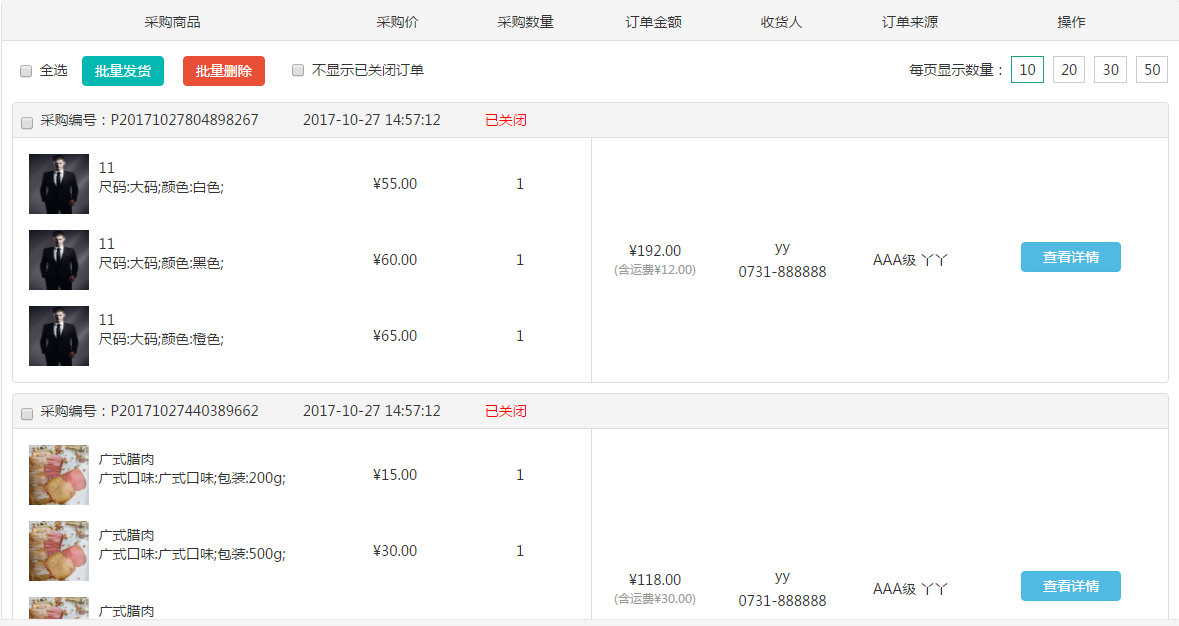This screenshot has width=1179, height=626.
Task: Click the 批量发货 batch ship button
Action: coord(123,71)
